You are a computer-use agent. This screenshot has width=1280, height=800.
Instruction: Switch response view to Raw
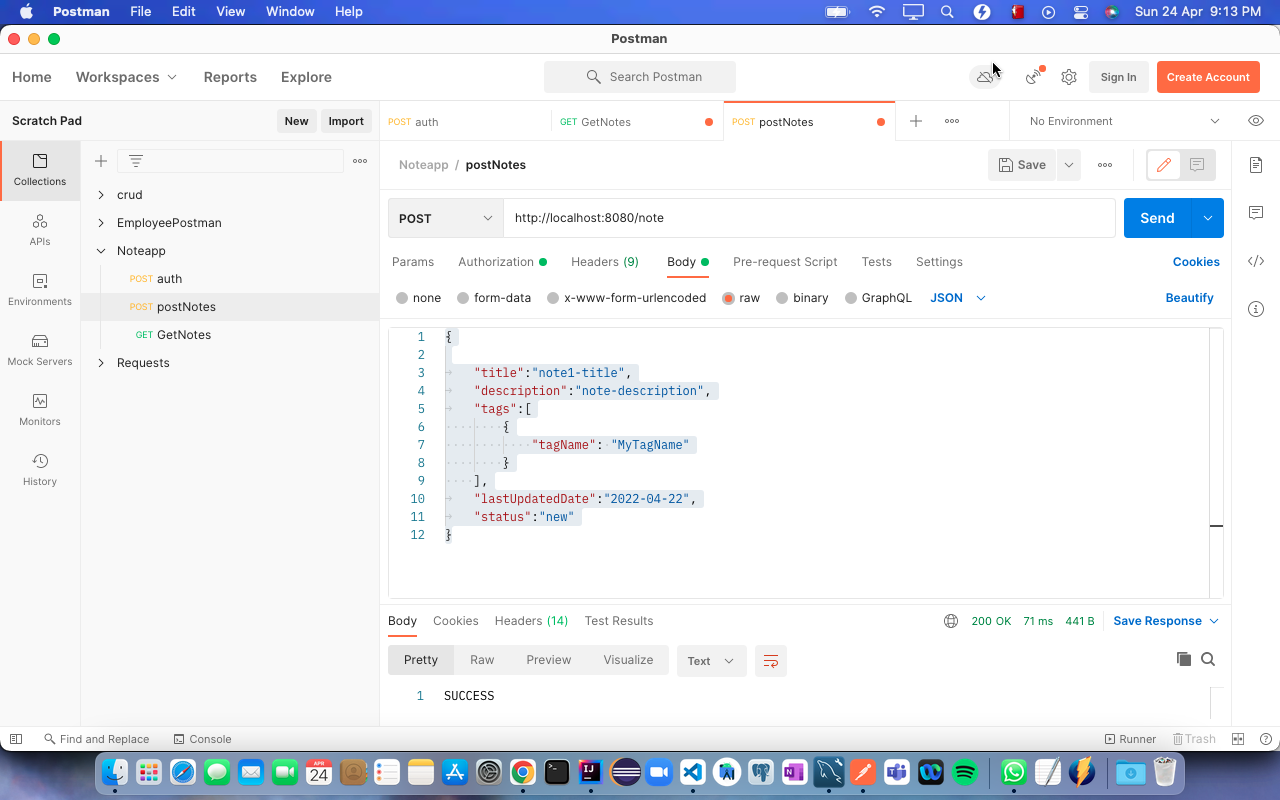pos(482,660)
